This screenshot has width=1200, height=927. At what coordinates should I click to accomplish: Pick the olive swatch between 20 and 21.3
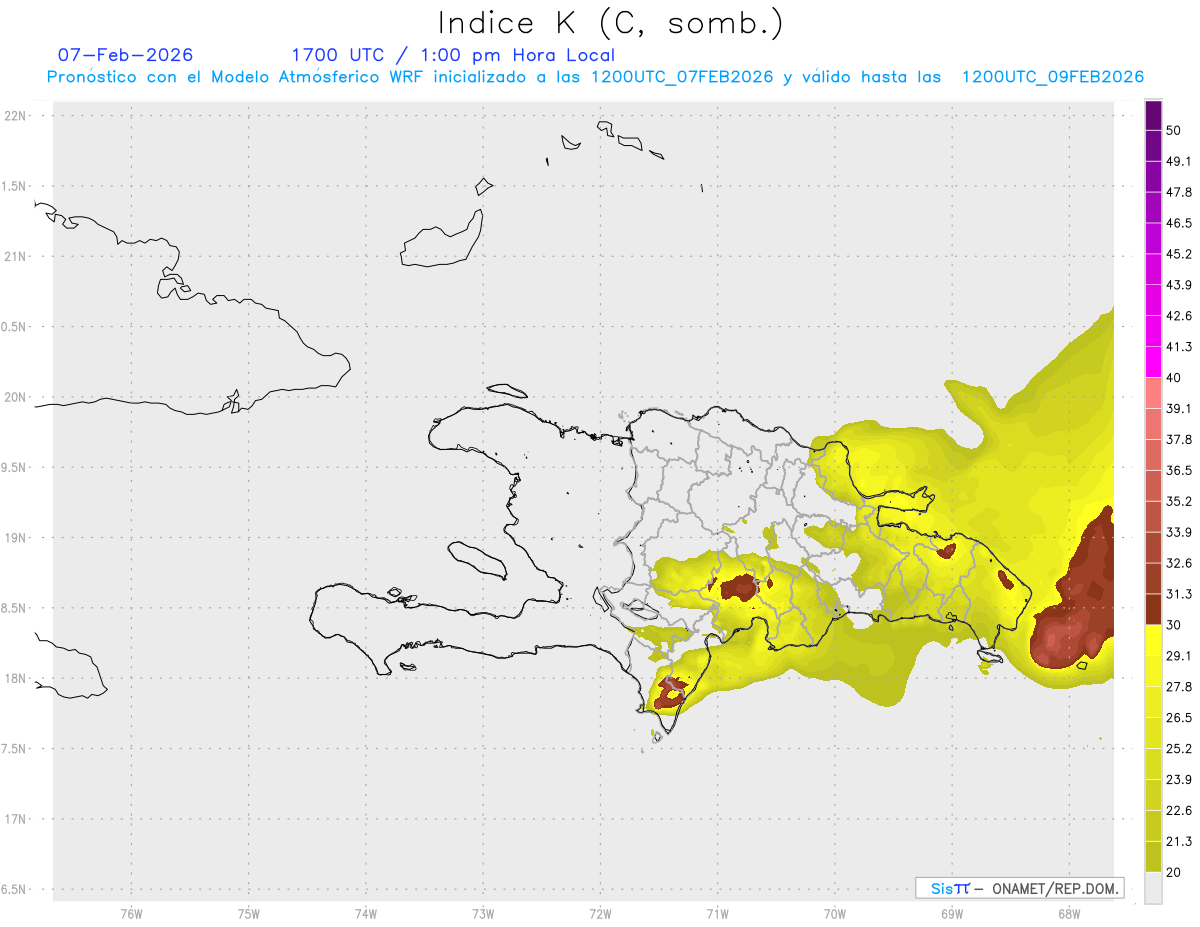1153,857
